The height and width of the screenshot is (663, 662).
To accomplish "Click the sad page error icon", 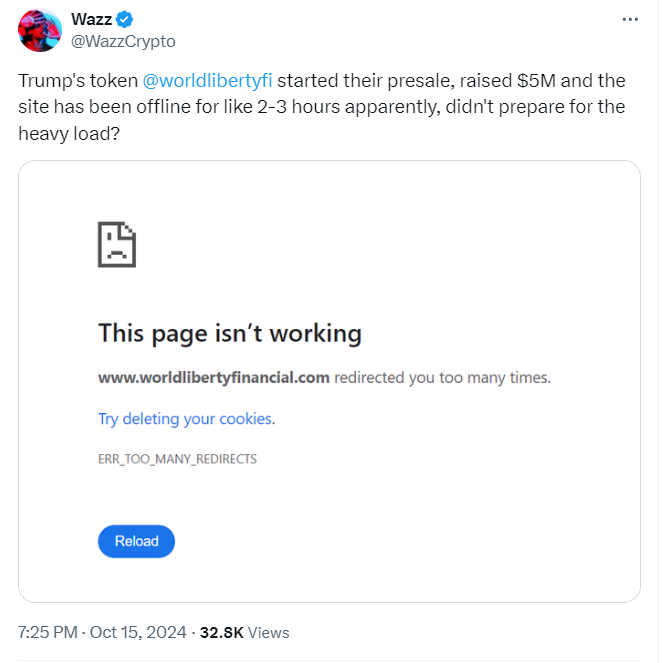I will point(116,245).
